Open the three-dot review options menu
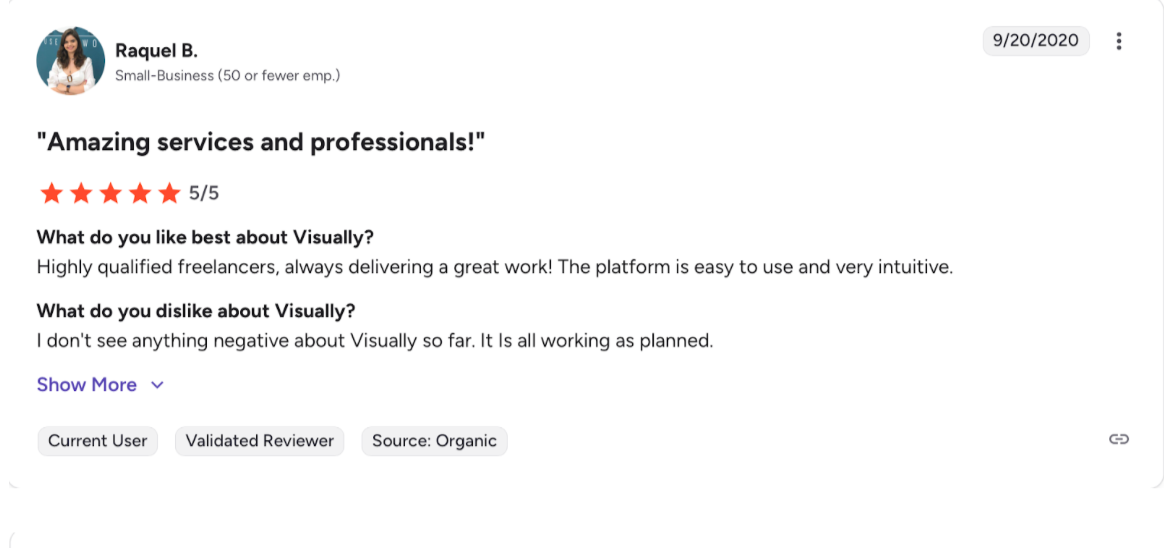 pyautogui.click(x=1119, y=41)
